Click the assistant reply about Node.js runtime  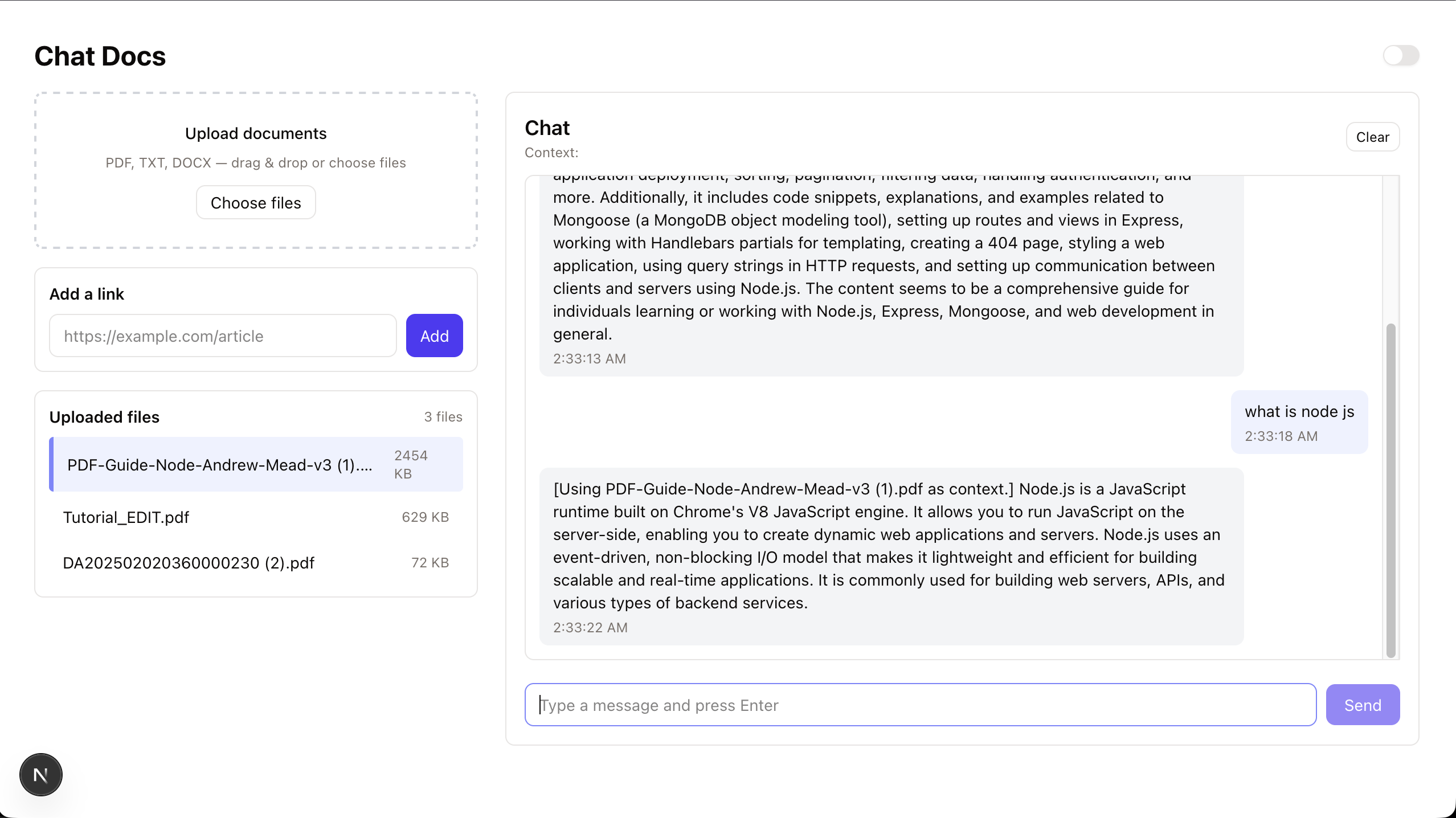tap(889, 546)
